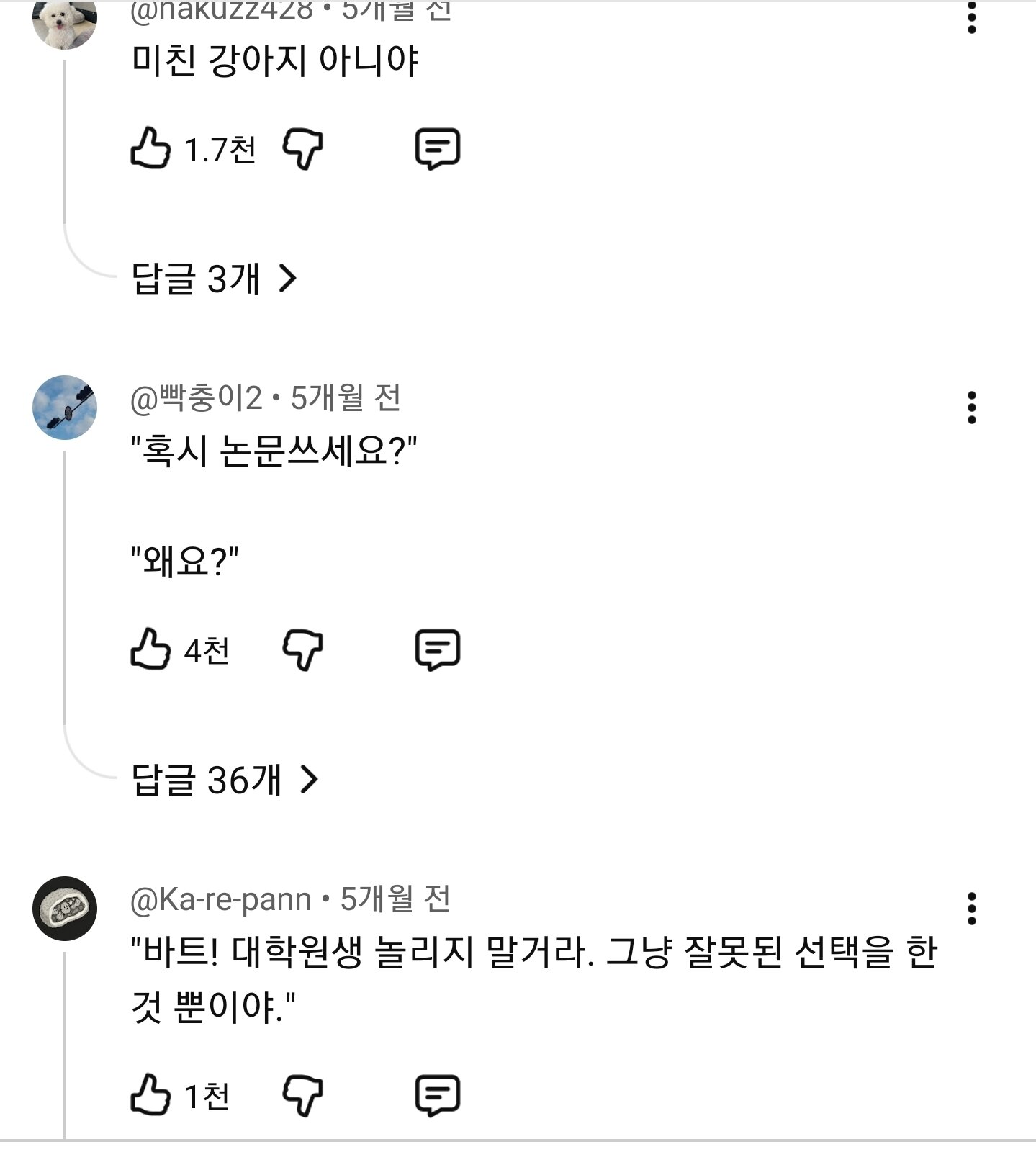Open more options for @빡충이2 comment
Screen dimensions: 1036x1152
coord(972,408)
